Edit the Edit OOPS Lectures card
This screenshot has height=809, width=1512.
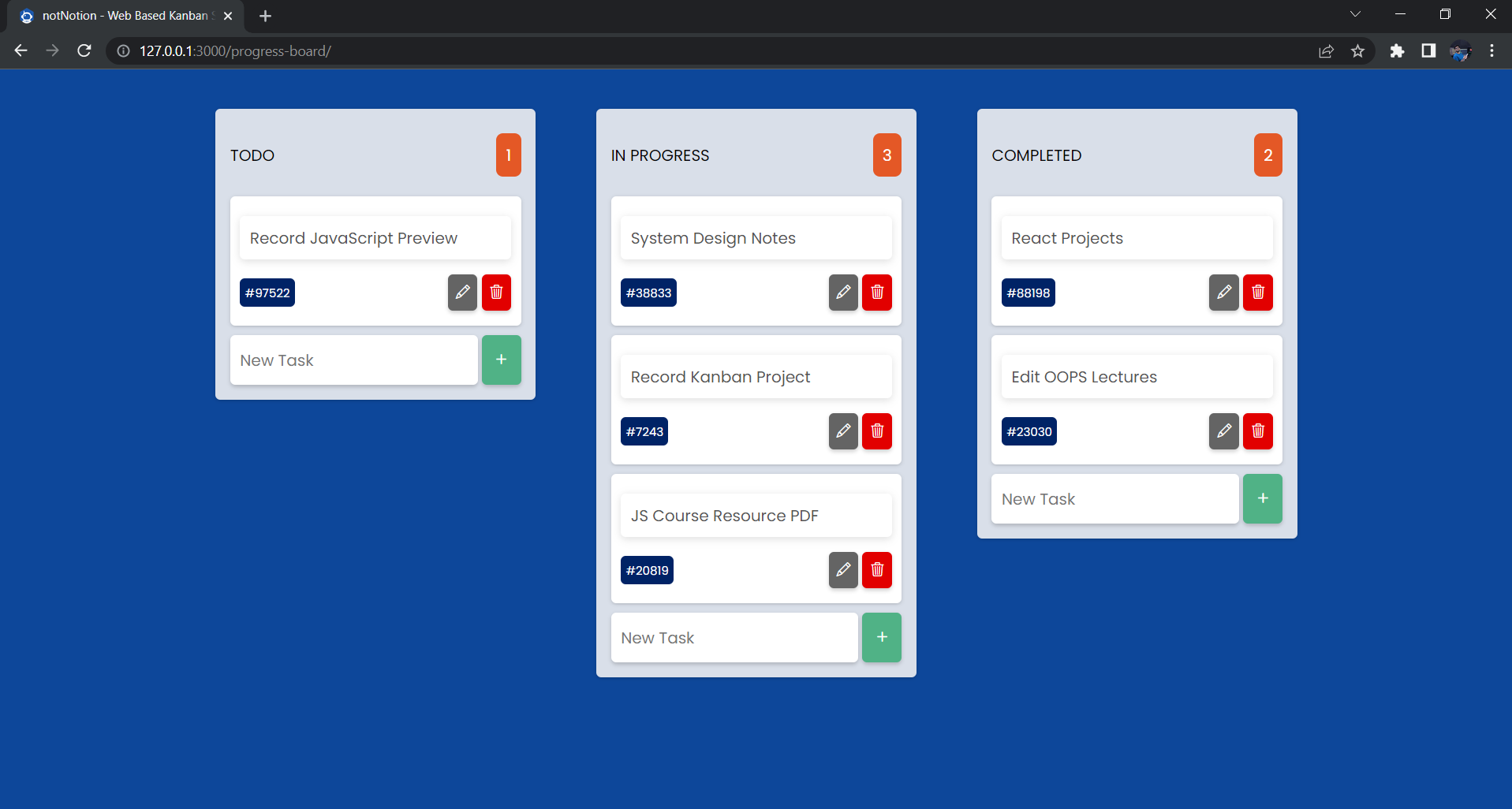(x=1223, y=431)
